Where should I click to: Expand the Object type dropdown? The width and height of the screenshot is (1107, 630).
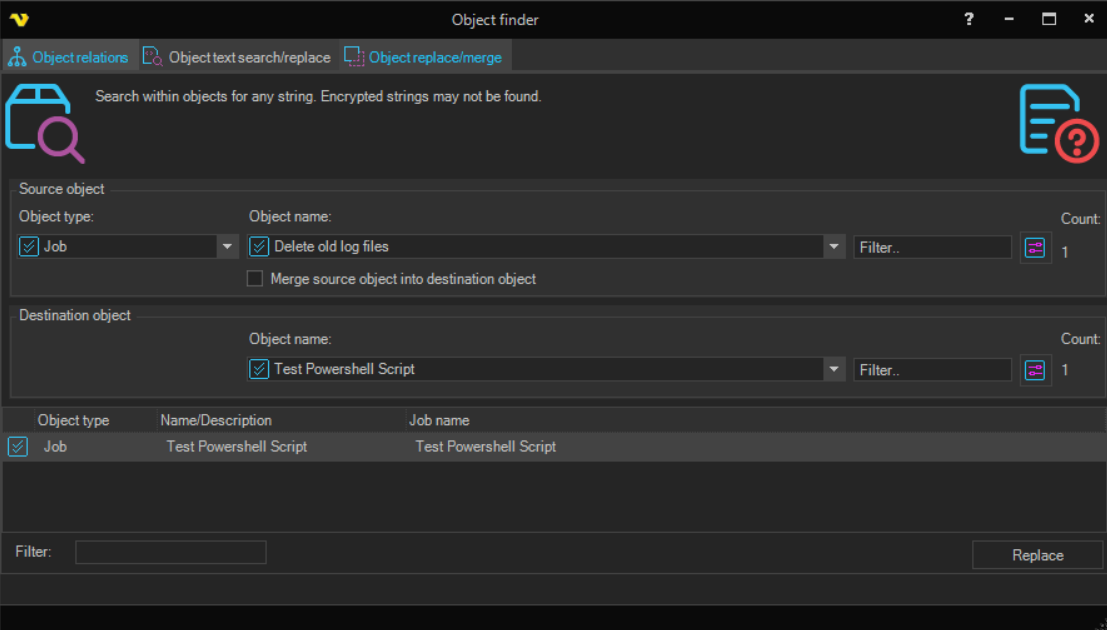point(228,247)
